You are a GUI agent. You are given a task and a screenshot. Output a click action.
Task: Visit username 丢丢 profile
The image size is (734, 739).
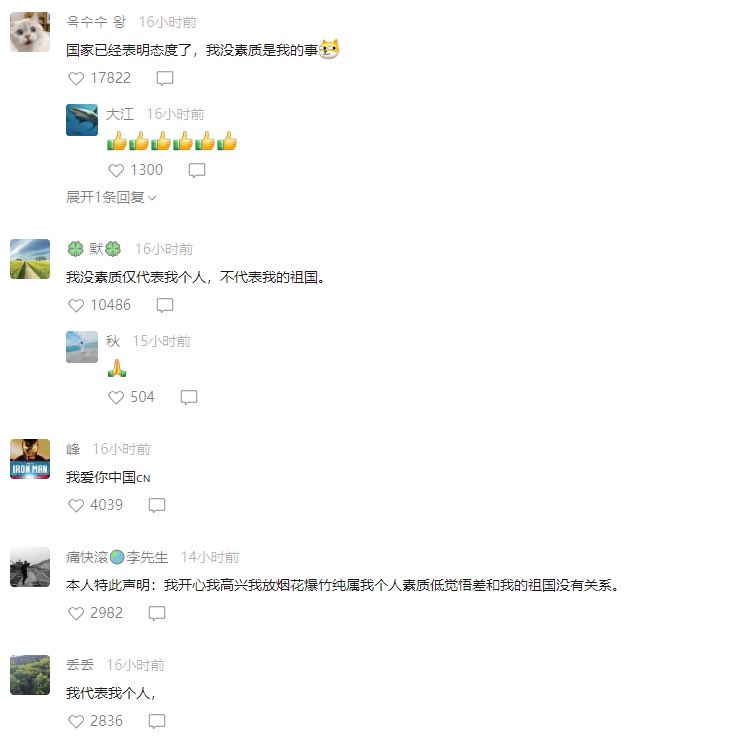[80, 665]
